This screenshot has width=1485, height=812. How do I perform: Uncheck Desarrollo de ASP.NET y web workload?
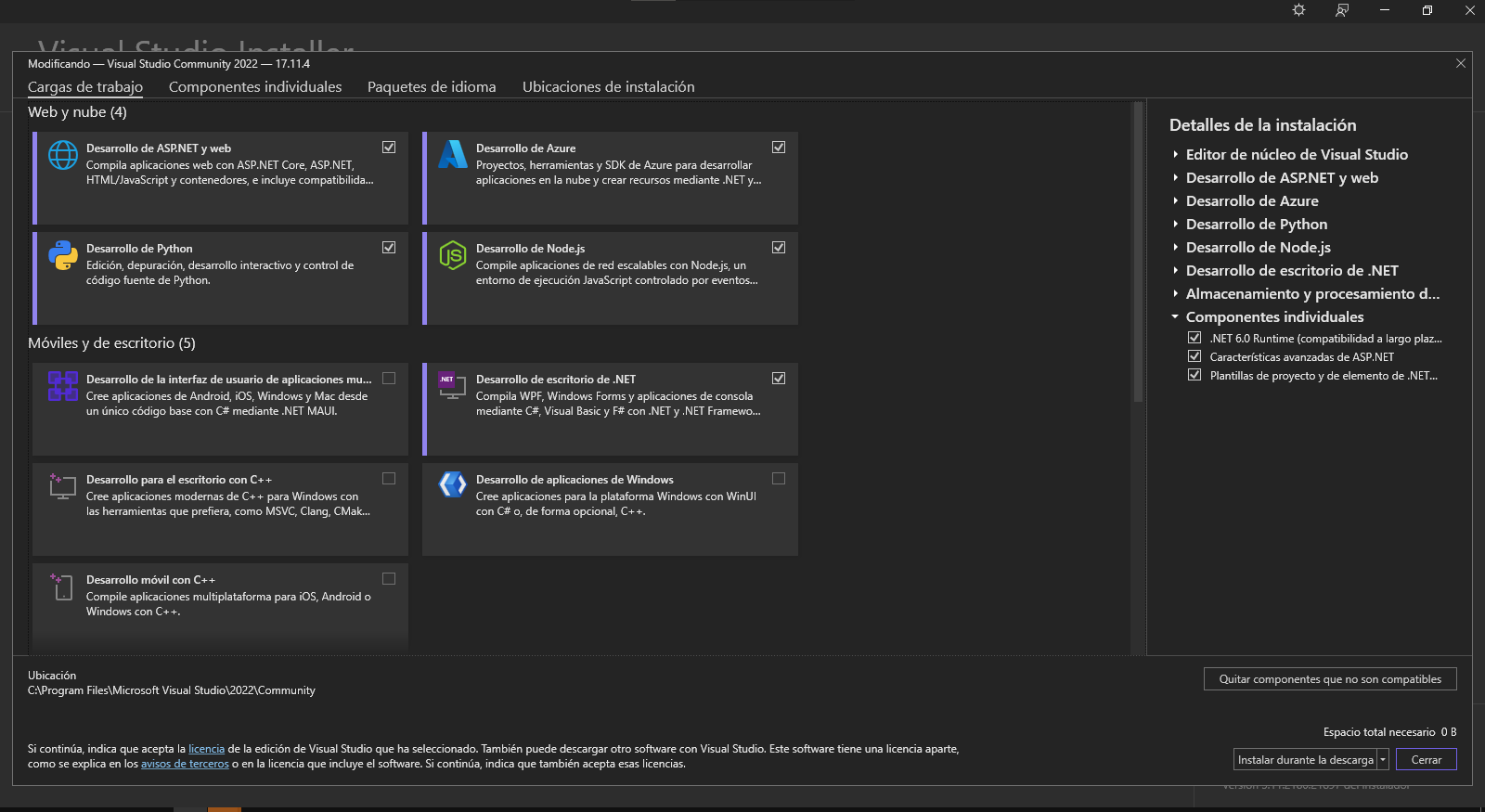tap(389, 147)
